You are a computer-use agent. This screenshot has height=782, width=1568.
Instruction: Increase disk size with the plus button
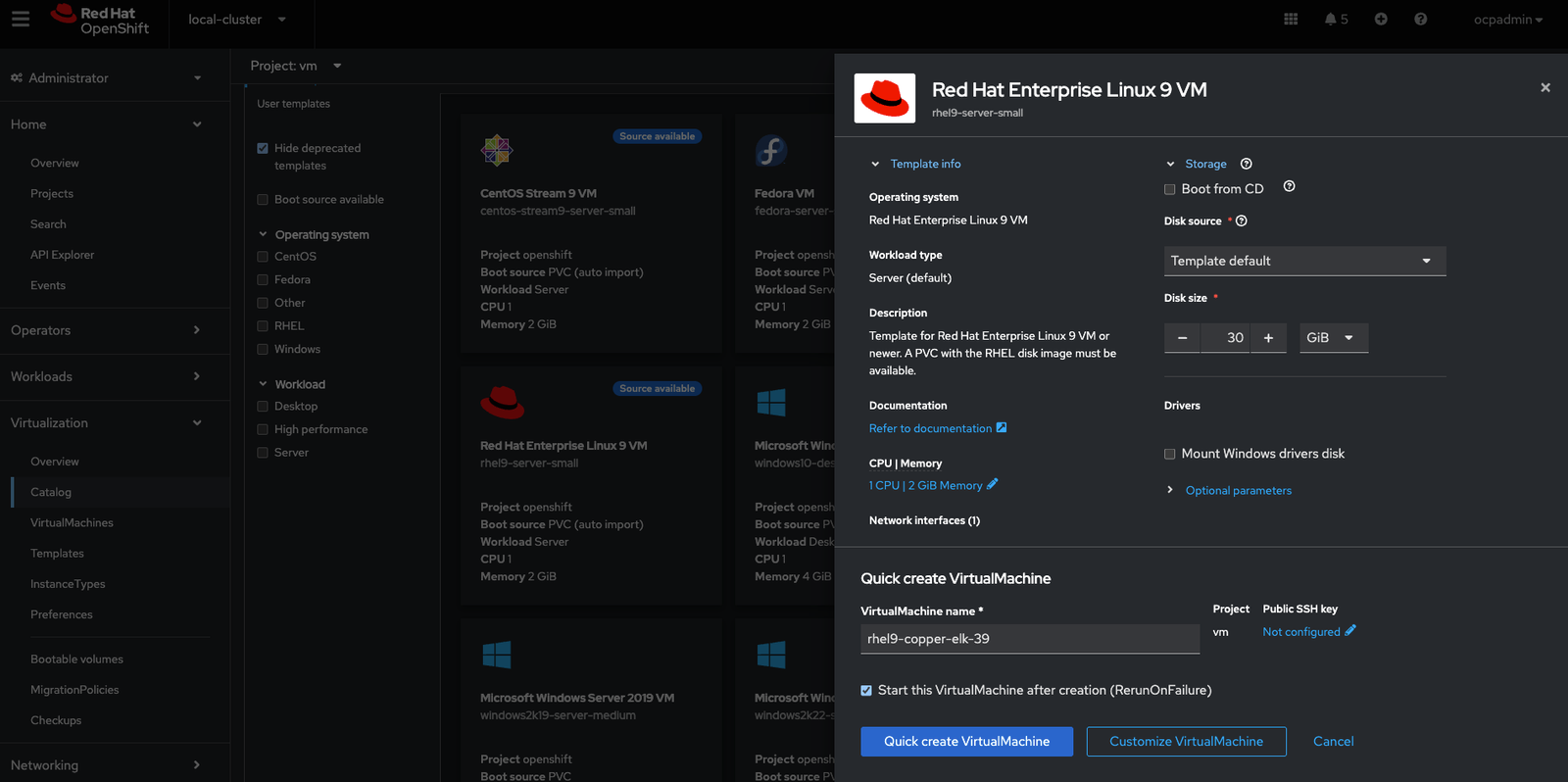point(1268,337)
